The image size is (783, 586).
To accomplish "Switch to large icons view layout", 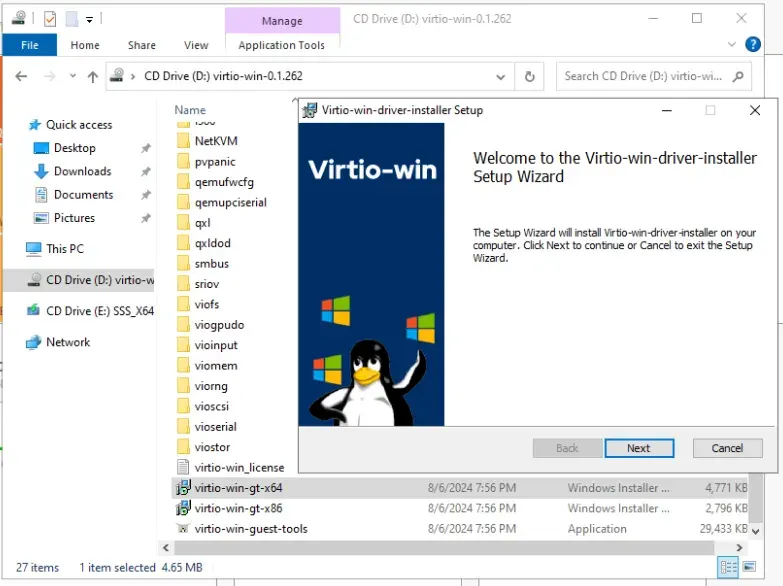I will coord(749,567).
